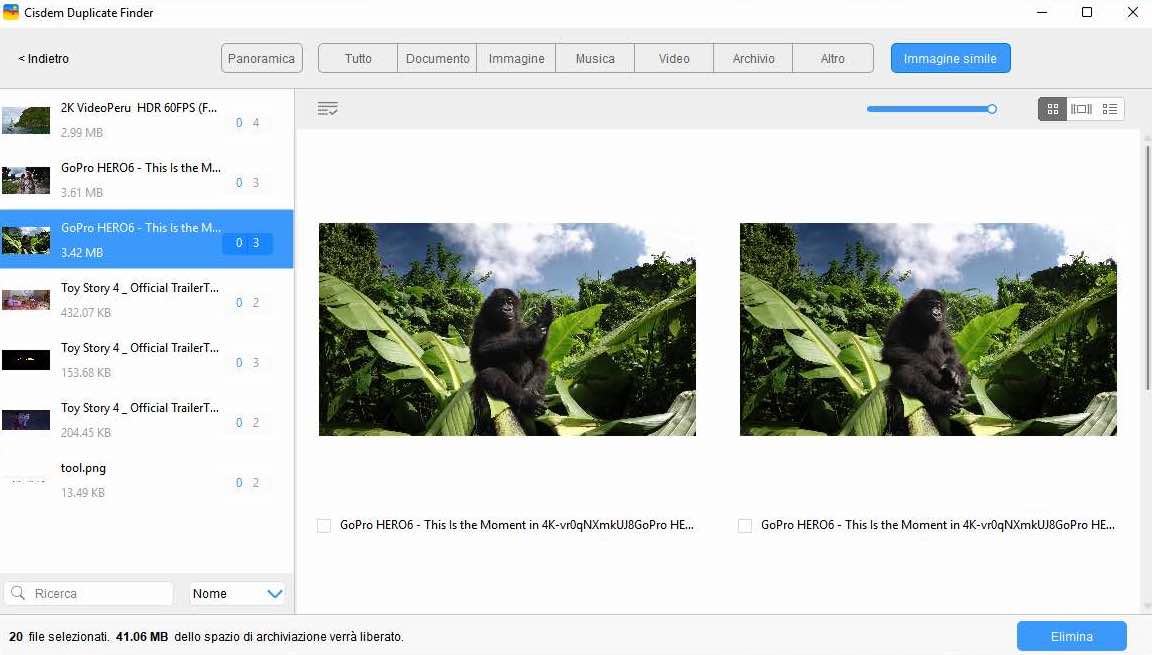Screen dimensions: 1152x655
Task: Switch to the Video tab
Action: 674,59
